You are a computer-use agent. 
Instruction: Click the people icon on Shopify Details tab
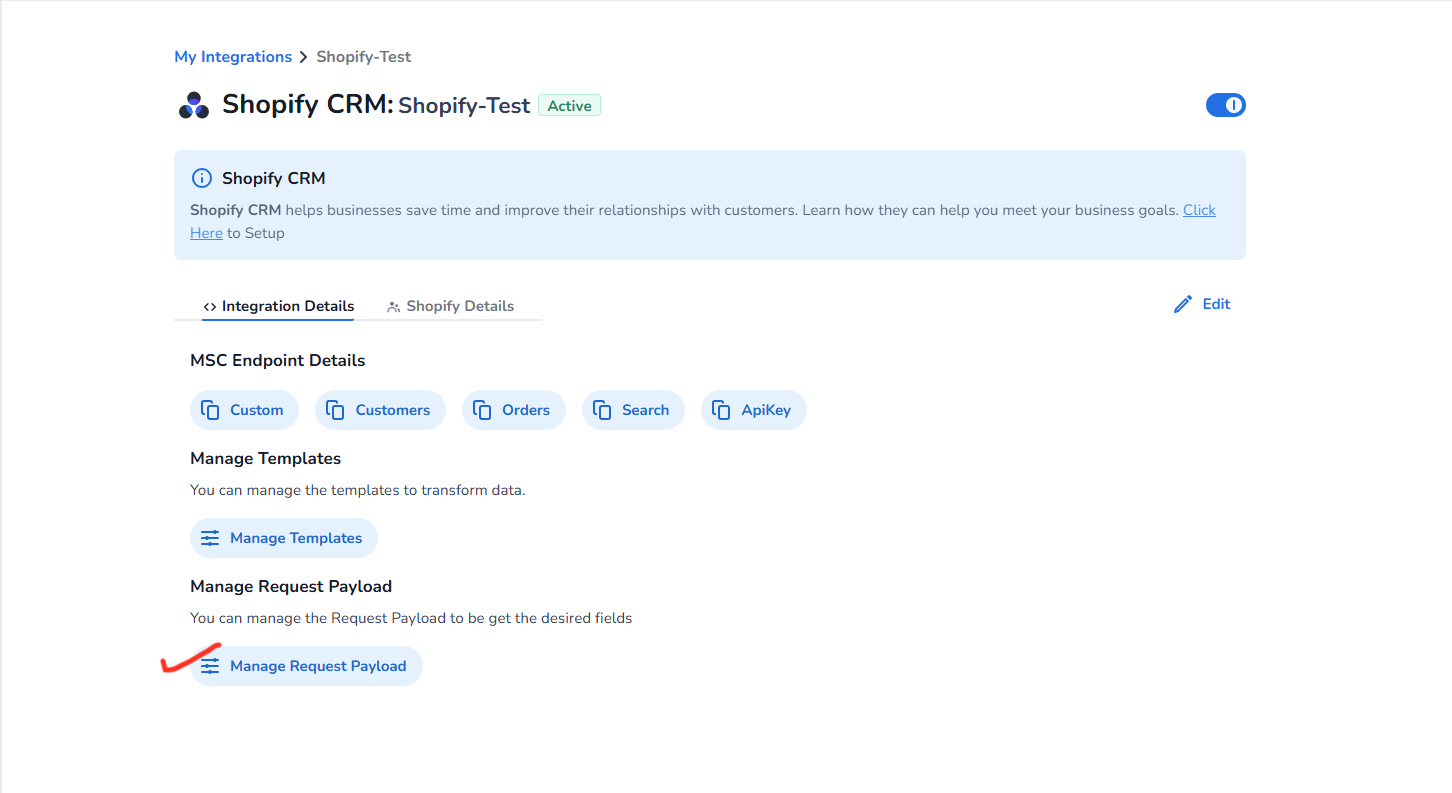click(394, 307)
